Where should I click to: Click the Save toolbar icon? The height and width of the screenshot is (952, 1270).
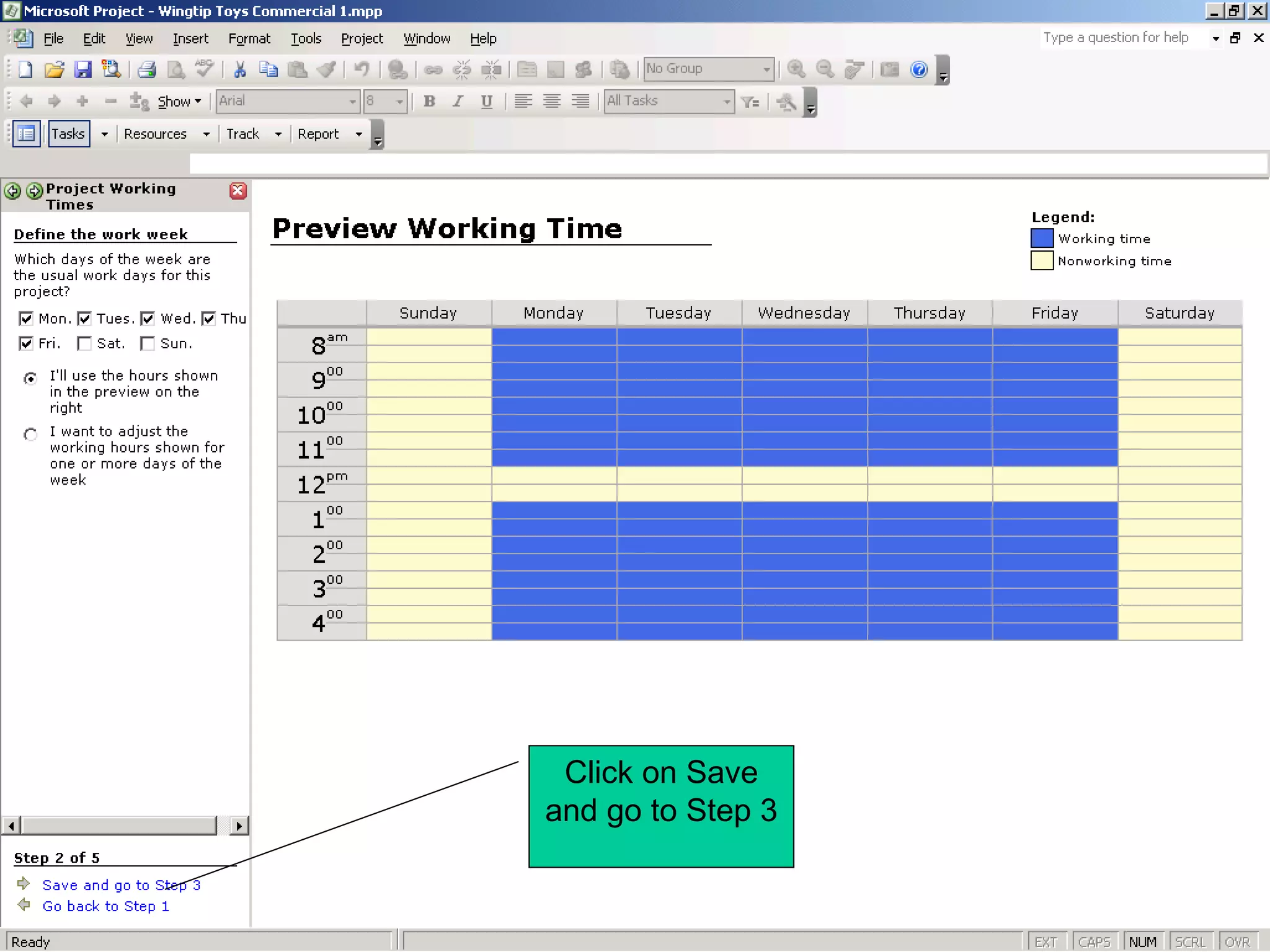click(82, 69)
